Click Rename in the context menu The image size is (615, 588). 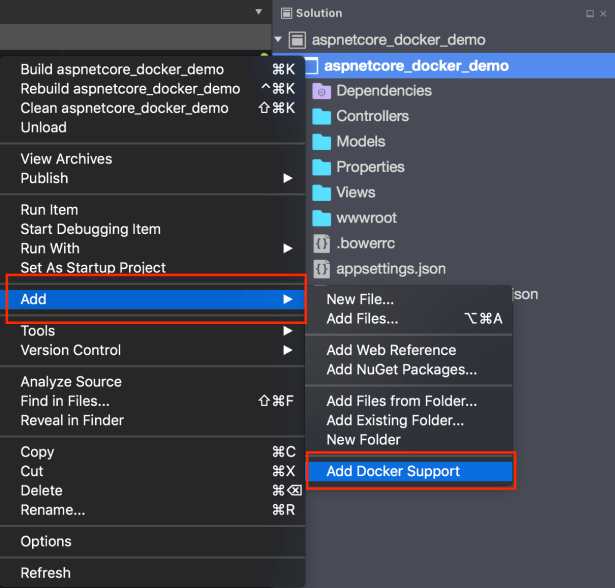point(53,510)
